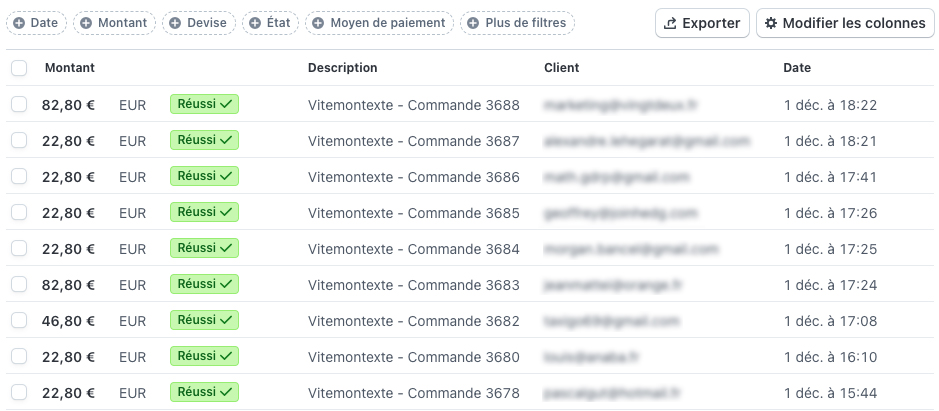Viewport: 939px width, 411px height.
Task: Click the 82,80 € amount of Commande 3688
Action: pos(68,105)
